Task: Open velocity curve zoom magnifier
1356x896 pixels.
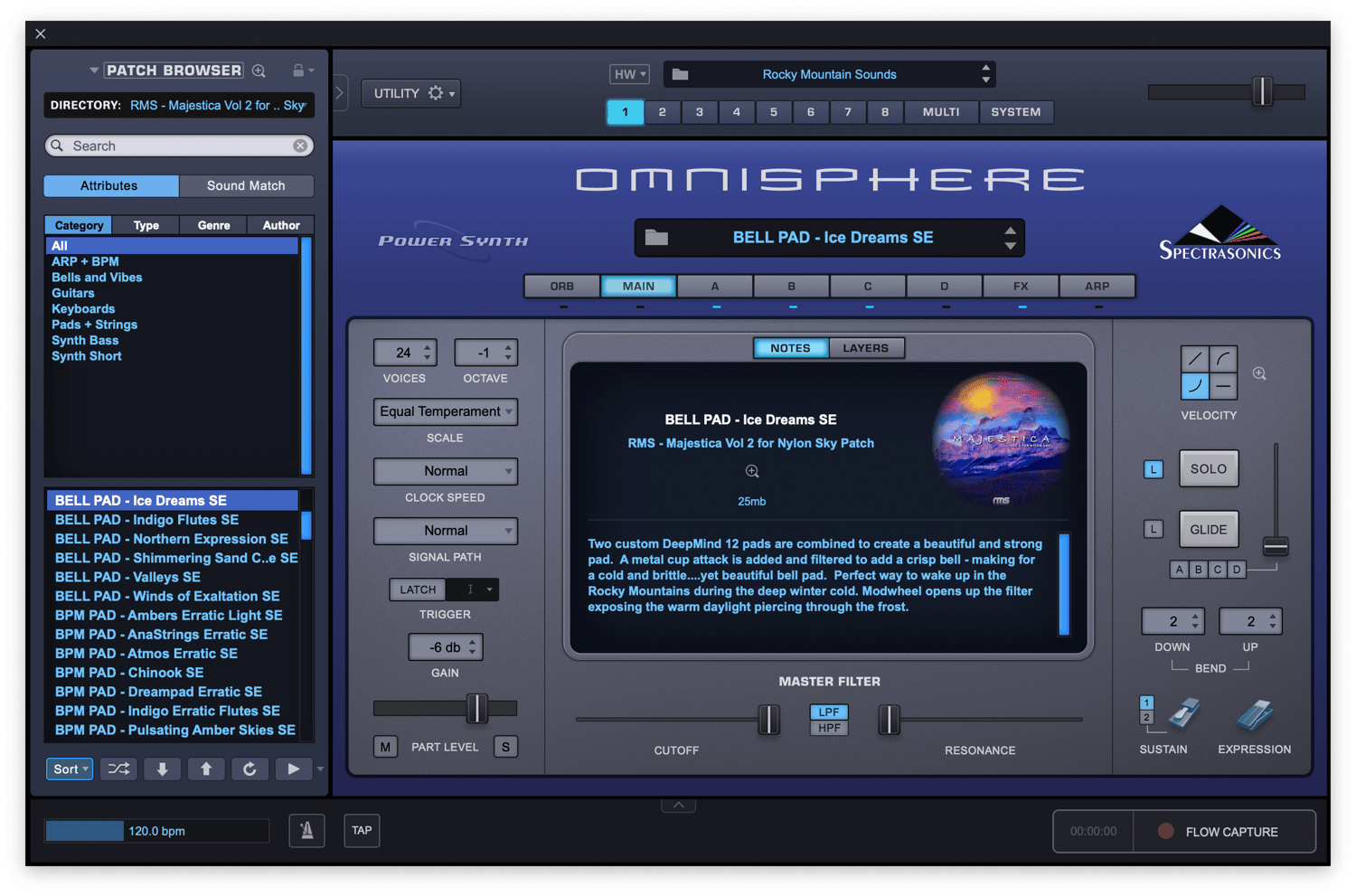Action: 1259,373
